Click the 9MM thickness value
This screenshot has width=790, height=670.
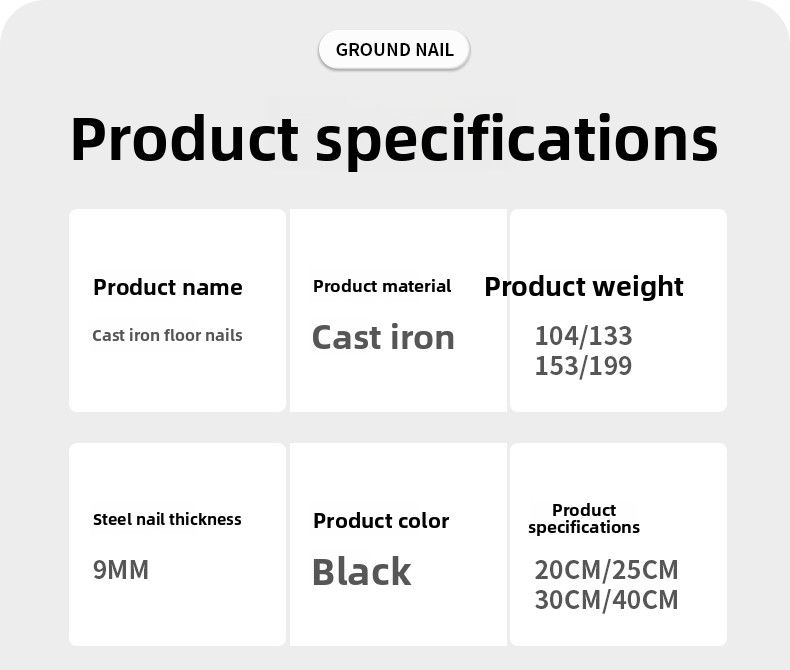[121, 570]
